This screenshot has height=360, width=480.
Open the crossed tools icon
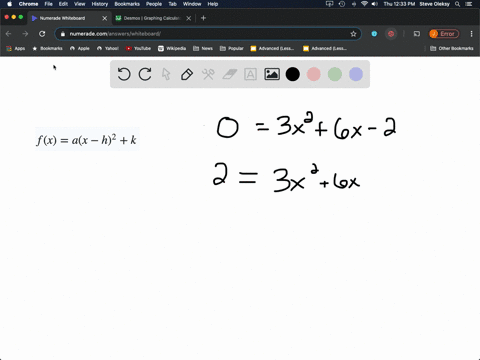(208, 74)
